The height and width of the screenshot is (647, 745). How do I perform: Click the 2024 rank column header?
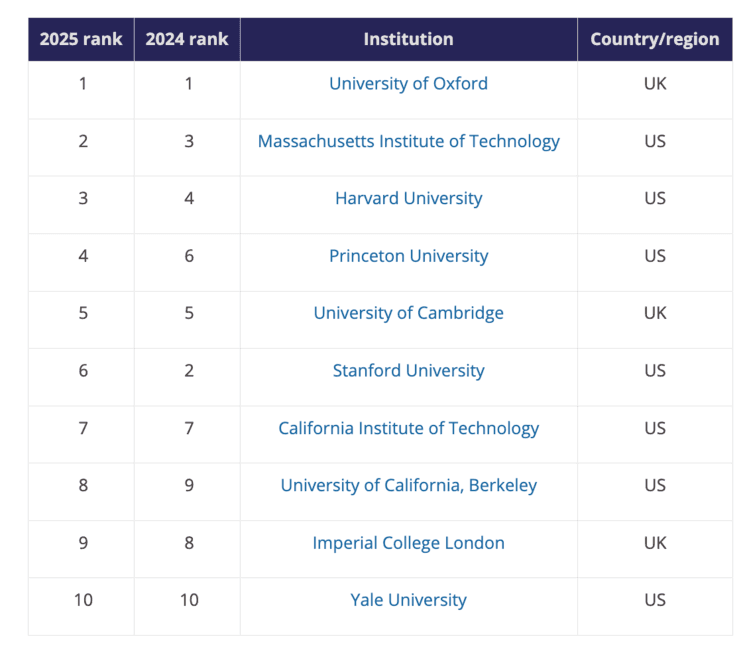coord(187,39)
